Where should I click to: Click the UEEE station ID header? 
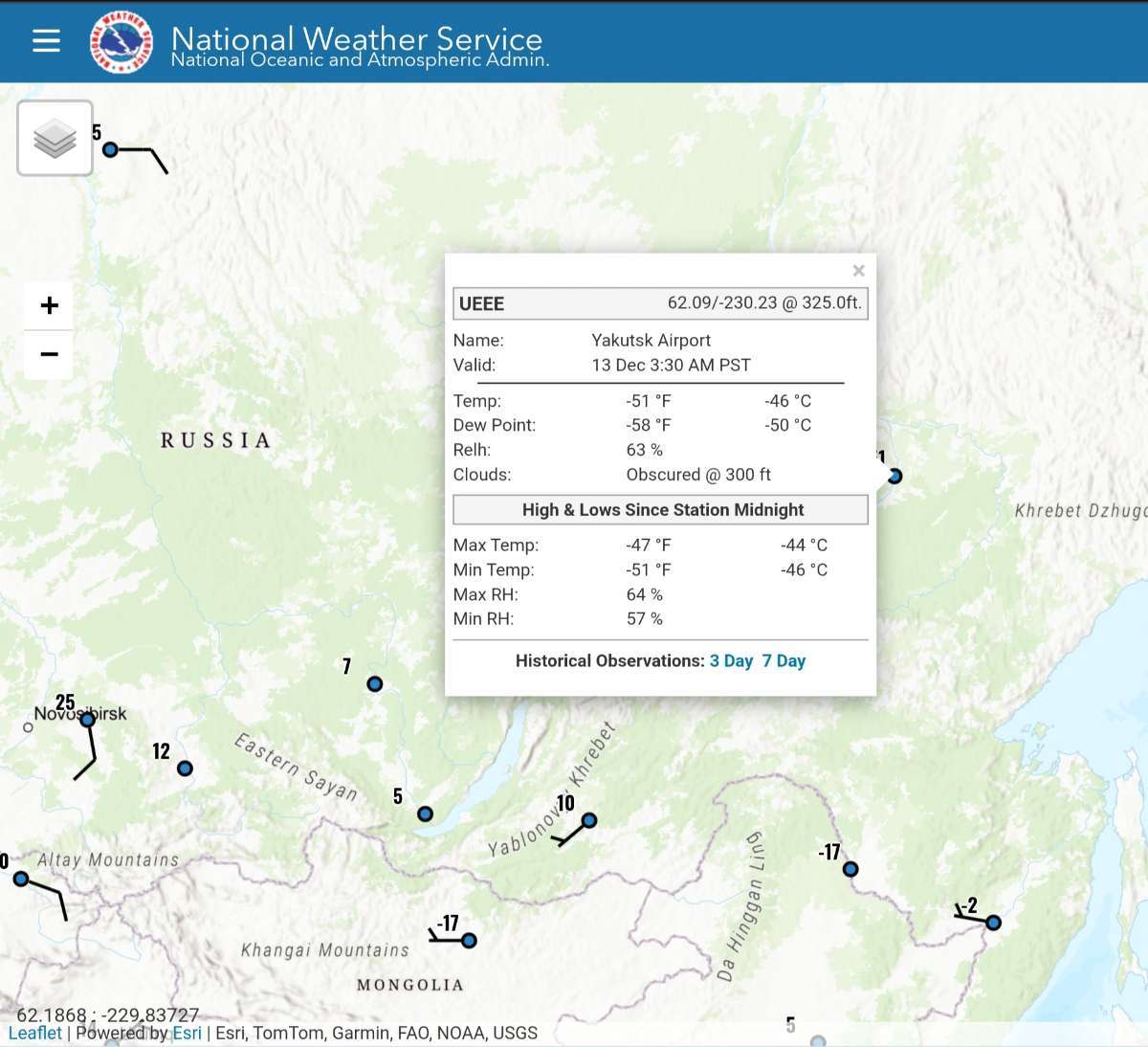click(481, 304)
